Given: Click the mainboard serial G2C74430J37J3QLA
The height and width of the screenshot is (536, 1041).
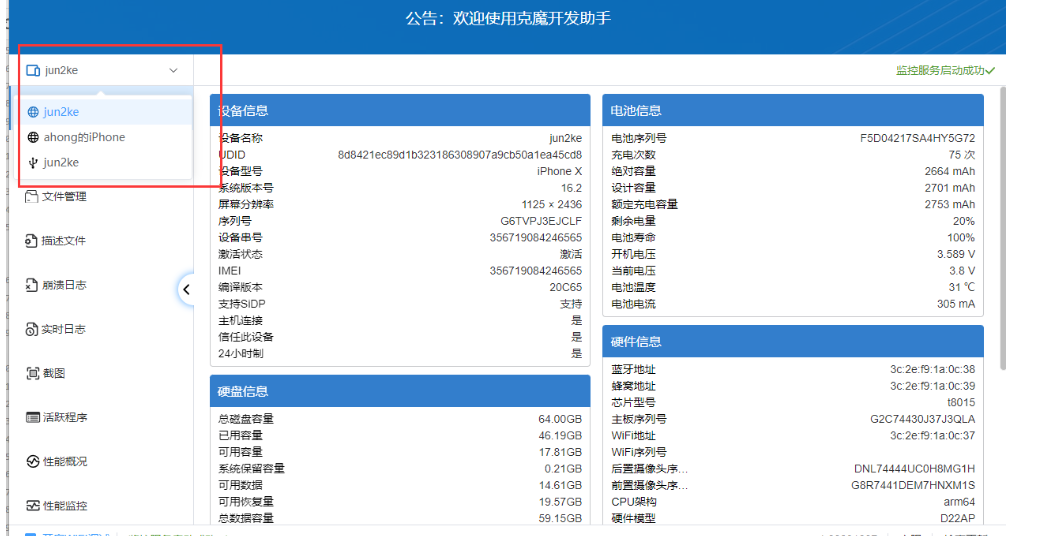Looking at the screenshot, I should pyautogui.click(x=923, y=419).
